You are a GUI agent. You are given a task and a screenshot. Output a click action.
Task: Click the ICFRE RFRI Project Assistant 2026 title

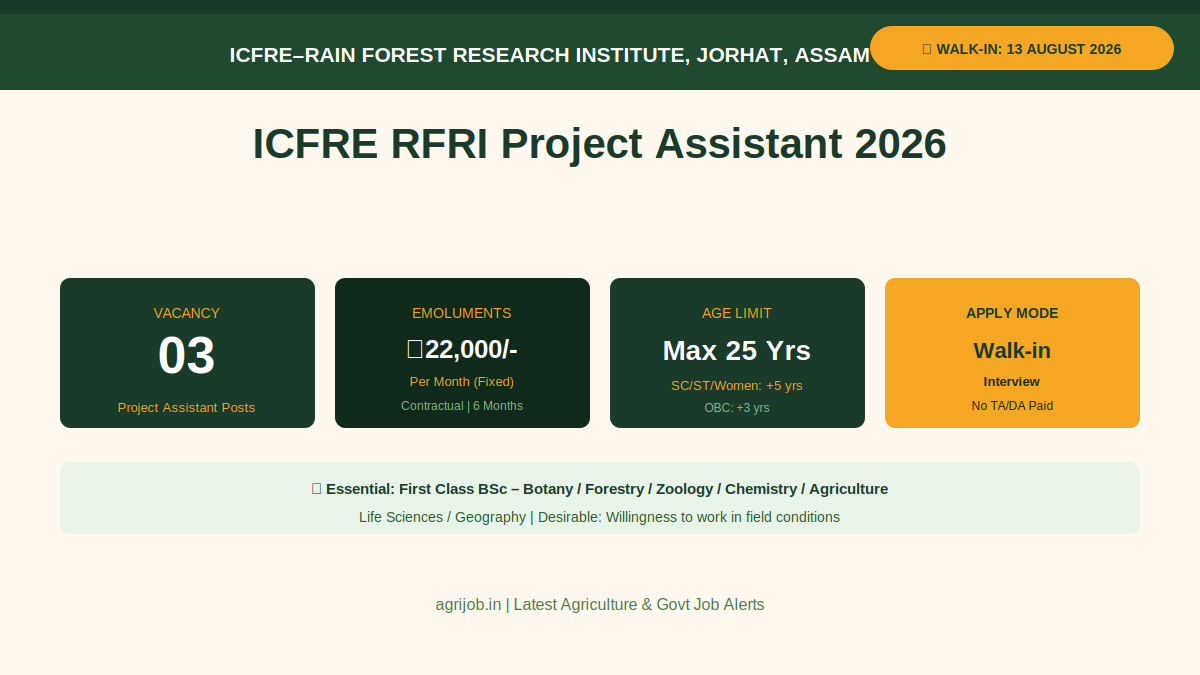(x=599, y=144)
